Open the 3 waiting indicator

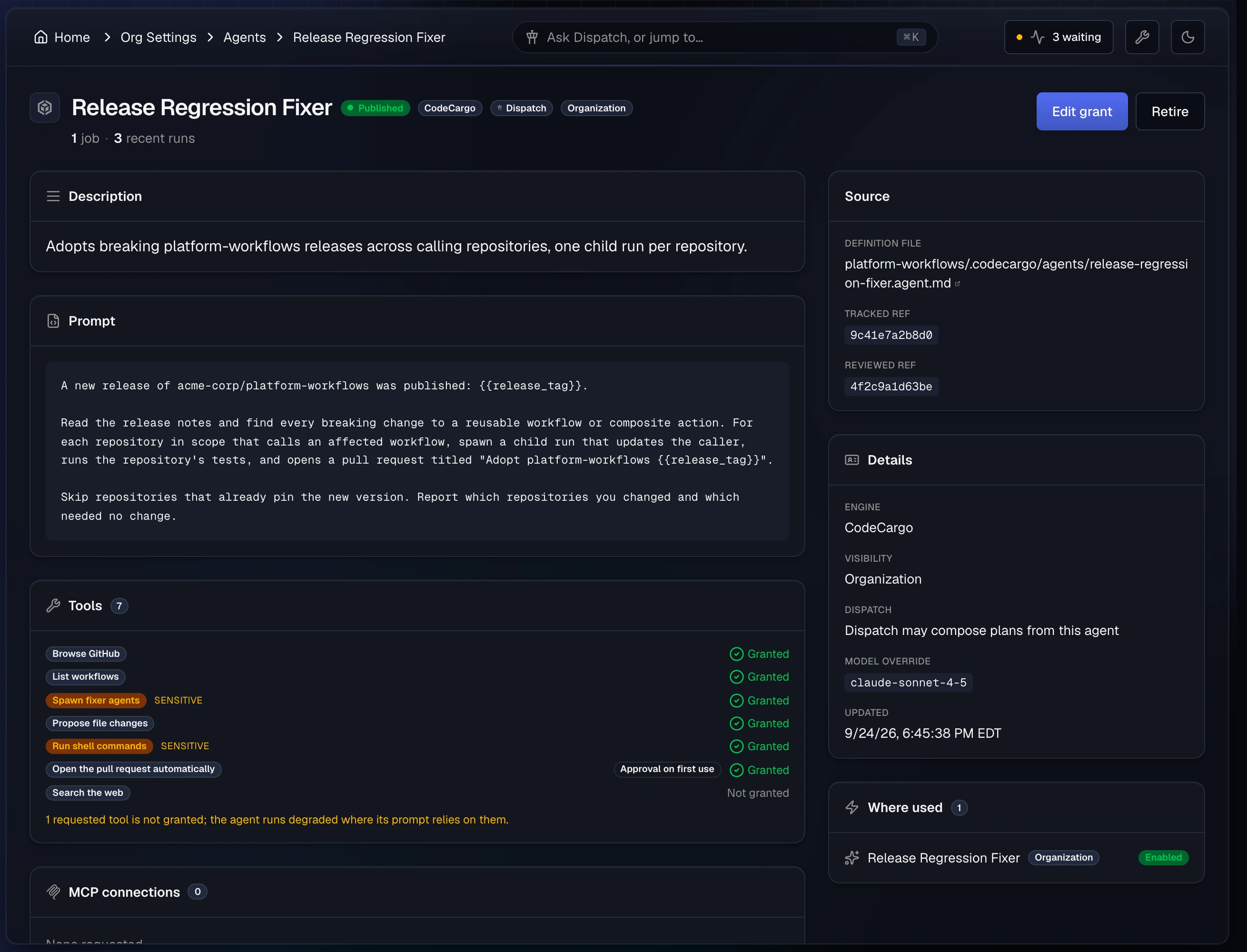1059,37
